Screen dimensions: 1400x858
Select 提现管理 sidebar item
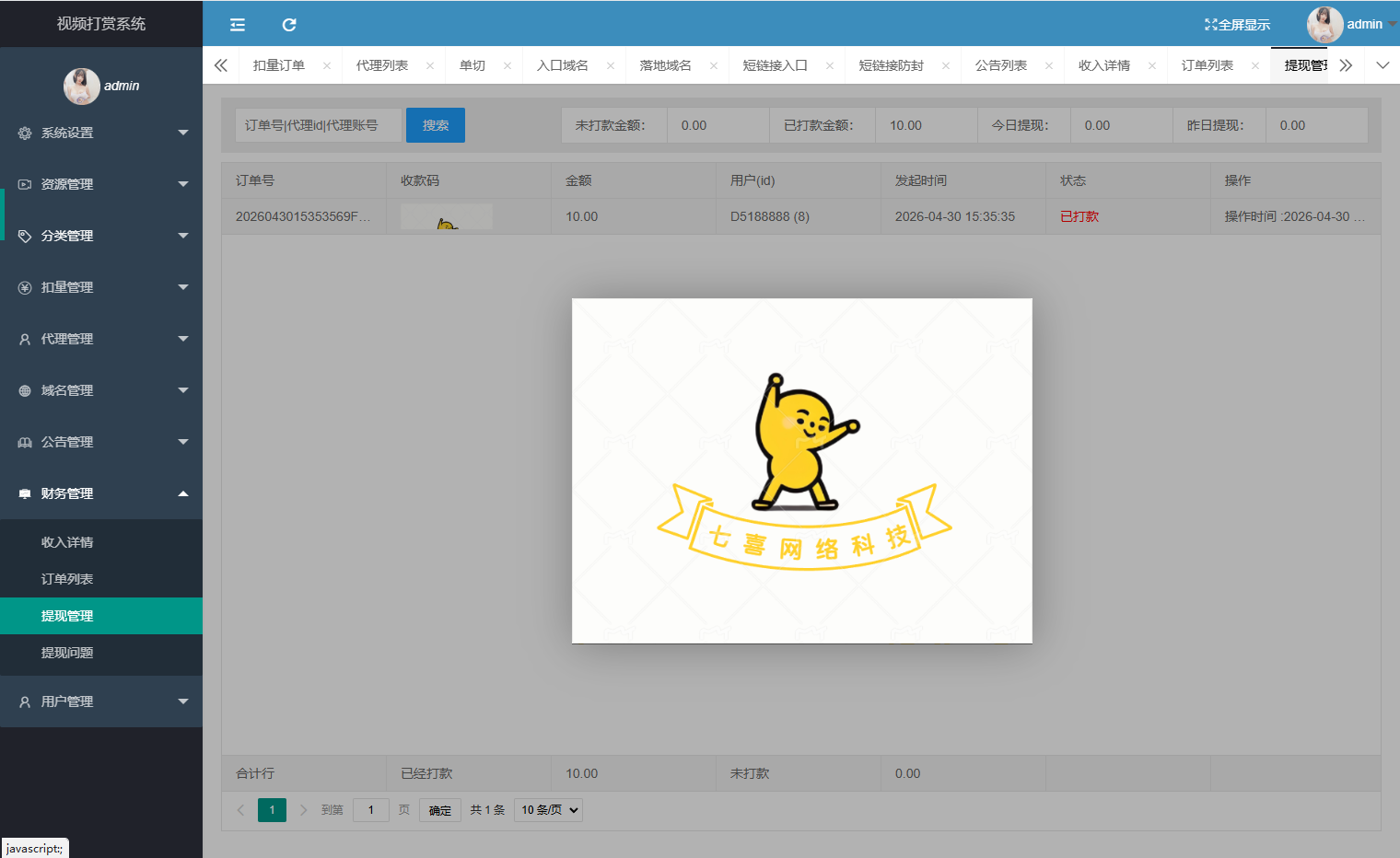[101, 616]
